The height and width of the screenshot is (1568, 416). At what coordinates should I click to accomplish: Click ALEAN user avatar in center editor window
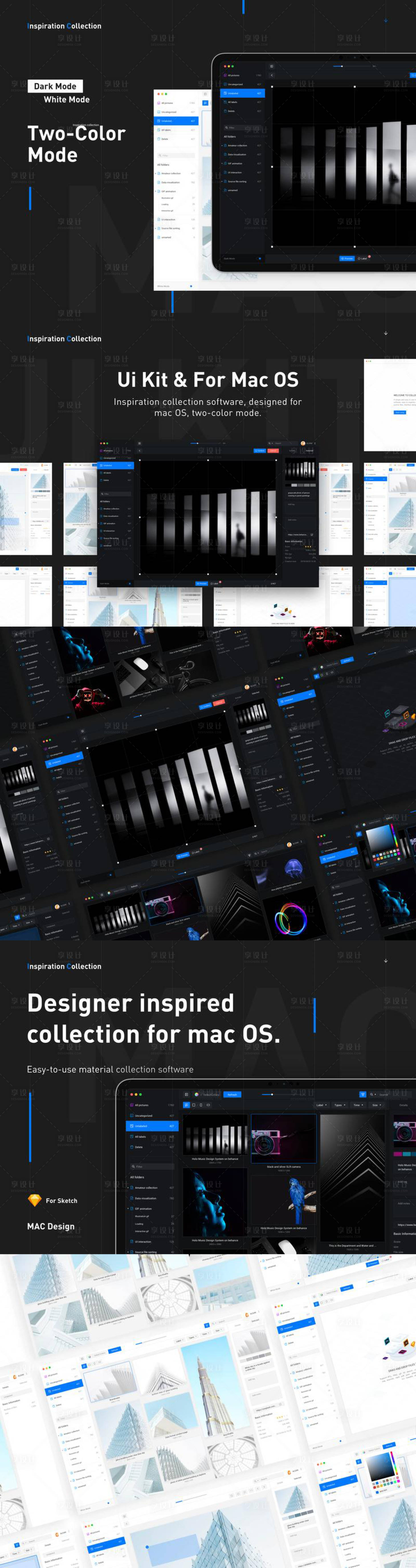point(303,443)
